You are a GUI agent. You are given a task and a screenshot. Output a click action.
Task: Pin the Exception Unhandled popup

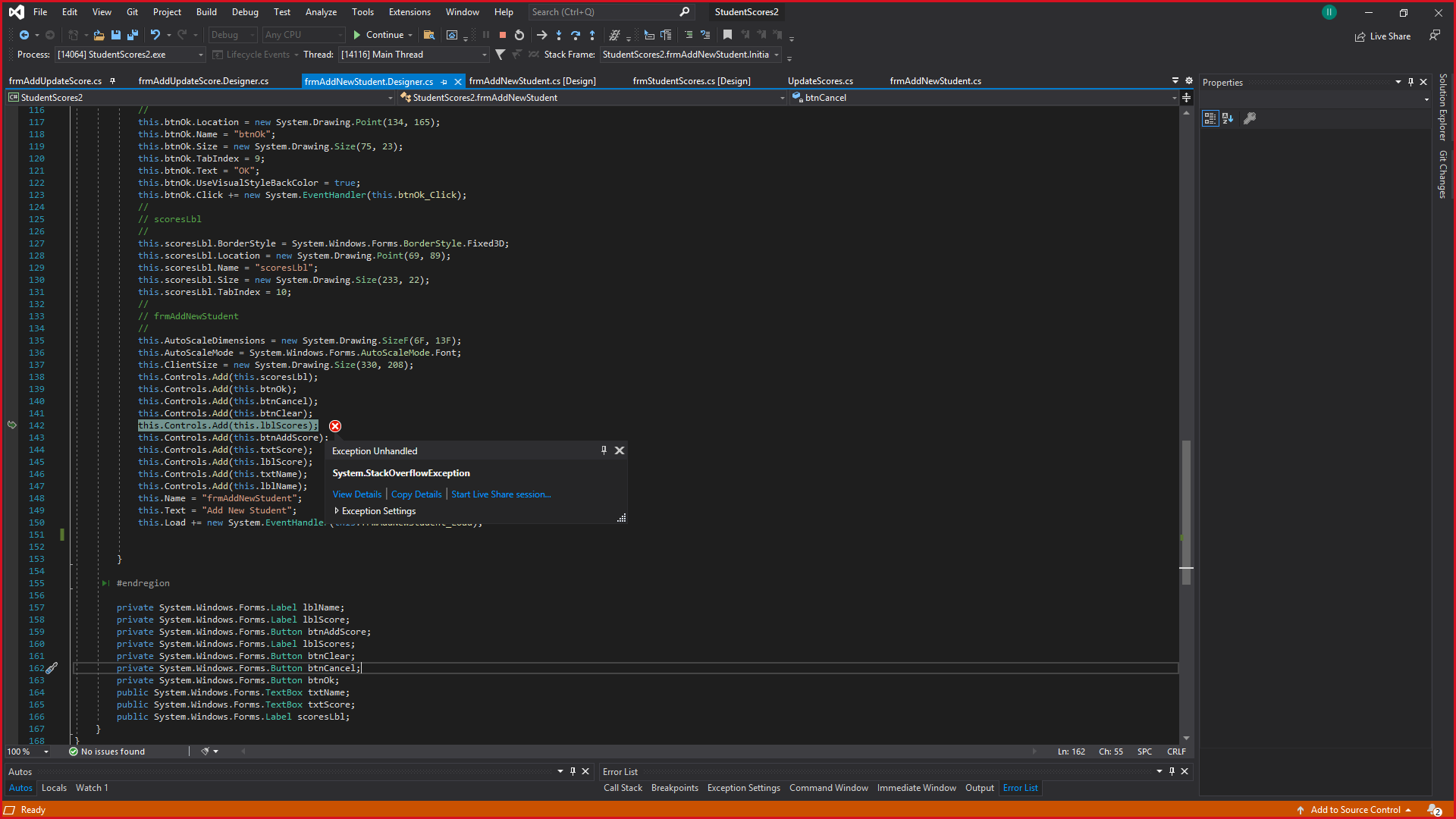click(604, 450)
